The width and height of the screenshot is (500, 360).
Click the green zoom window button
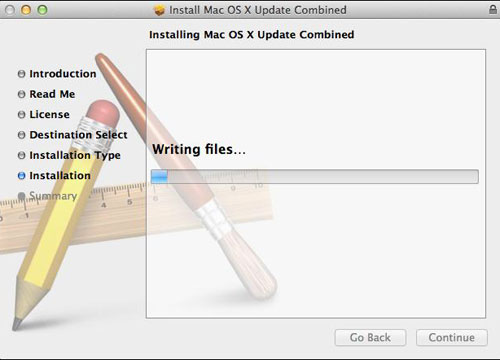pos(42,10)
